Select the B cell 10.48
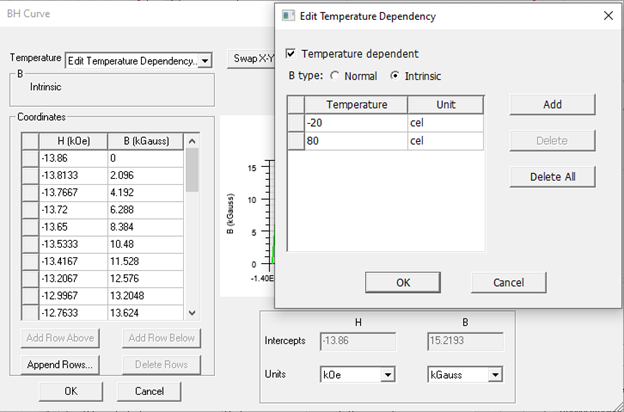The height and width of the screenshot is (412, 624). click(x=145, y=244)
